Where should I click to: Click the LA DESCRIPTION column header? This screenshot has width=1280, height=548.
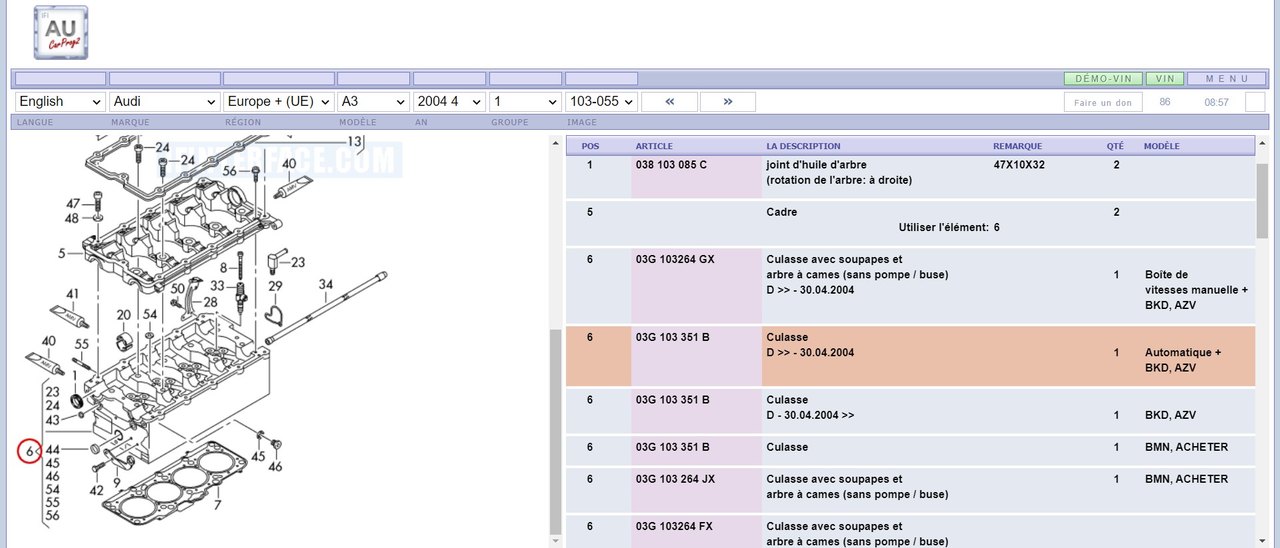pyautogui.click(x=803, y=146)
